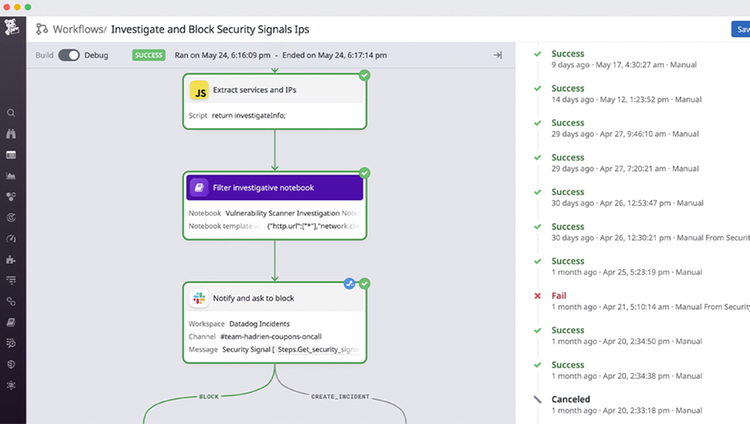The height and width of the screenshot is (424, 750).
Task: Open the speedometer gauge icon in sidebar
Action: [11, 238]
